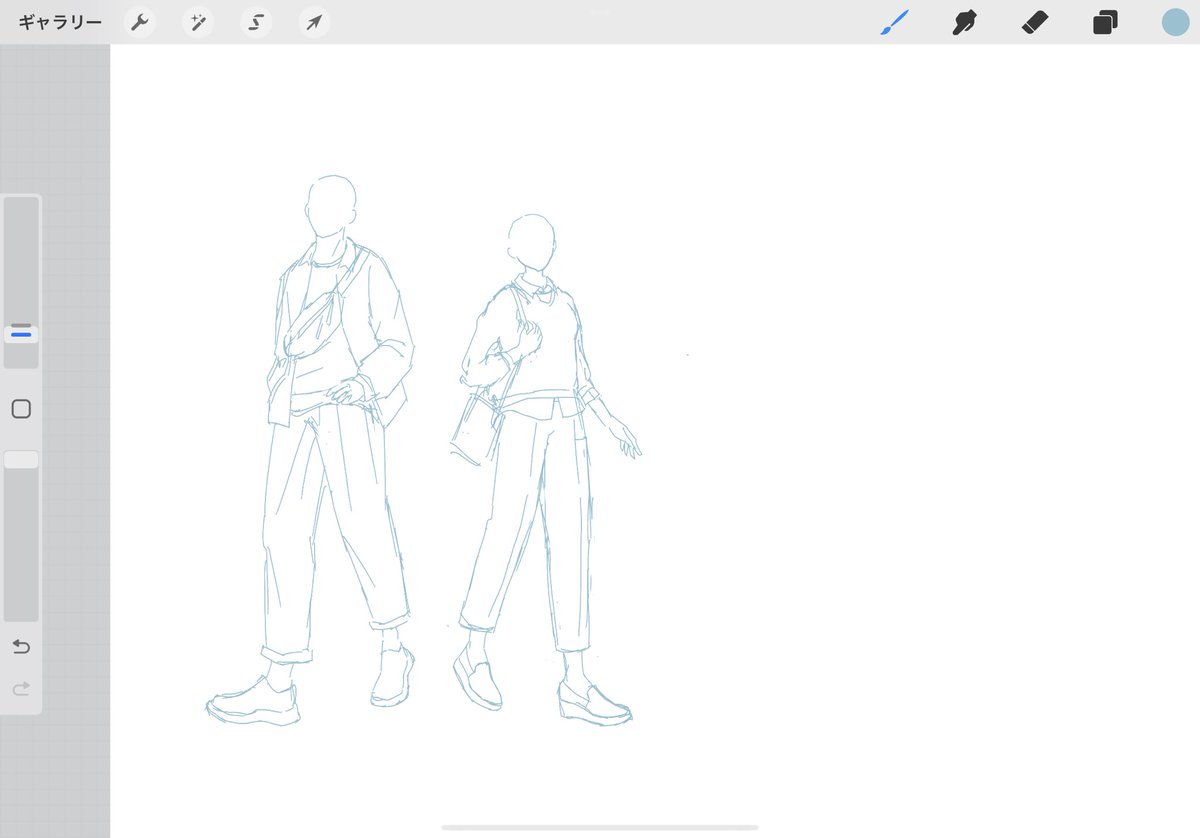Tap the square modify button in sidebar
Image resolution: width=1200 pixels, height=838 pixels.
pyautogui.click(x=21, y=409)
